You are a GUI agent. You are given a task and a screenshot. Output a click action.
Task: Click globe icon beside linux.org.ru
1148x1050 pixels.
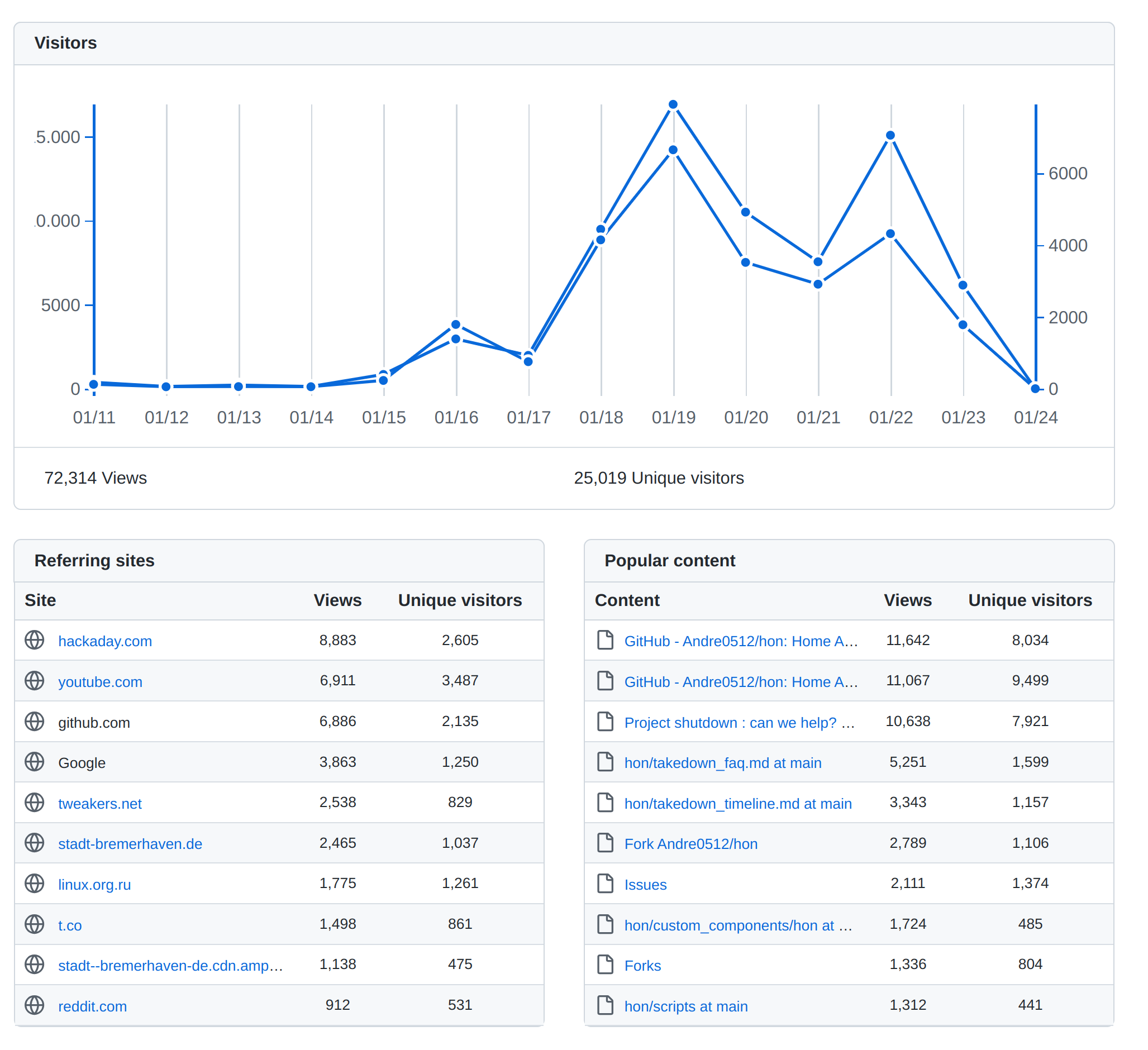34,883
